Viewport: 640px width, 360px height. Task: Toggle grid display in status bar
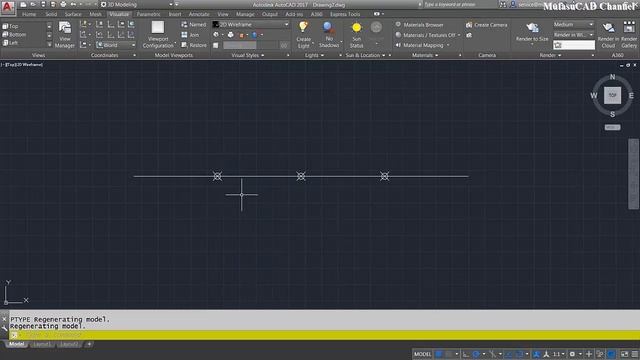pos(439,354)
